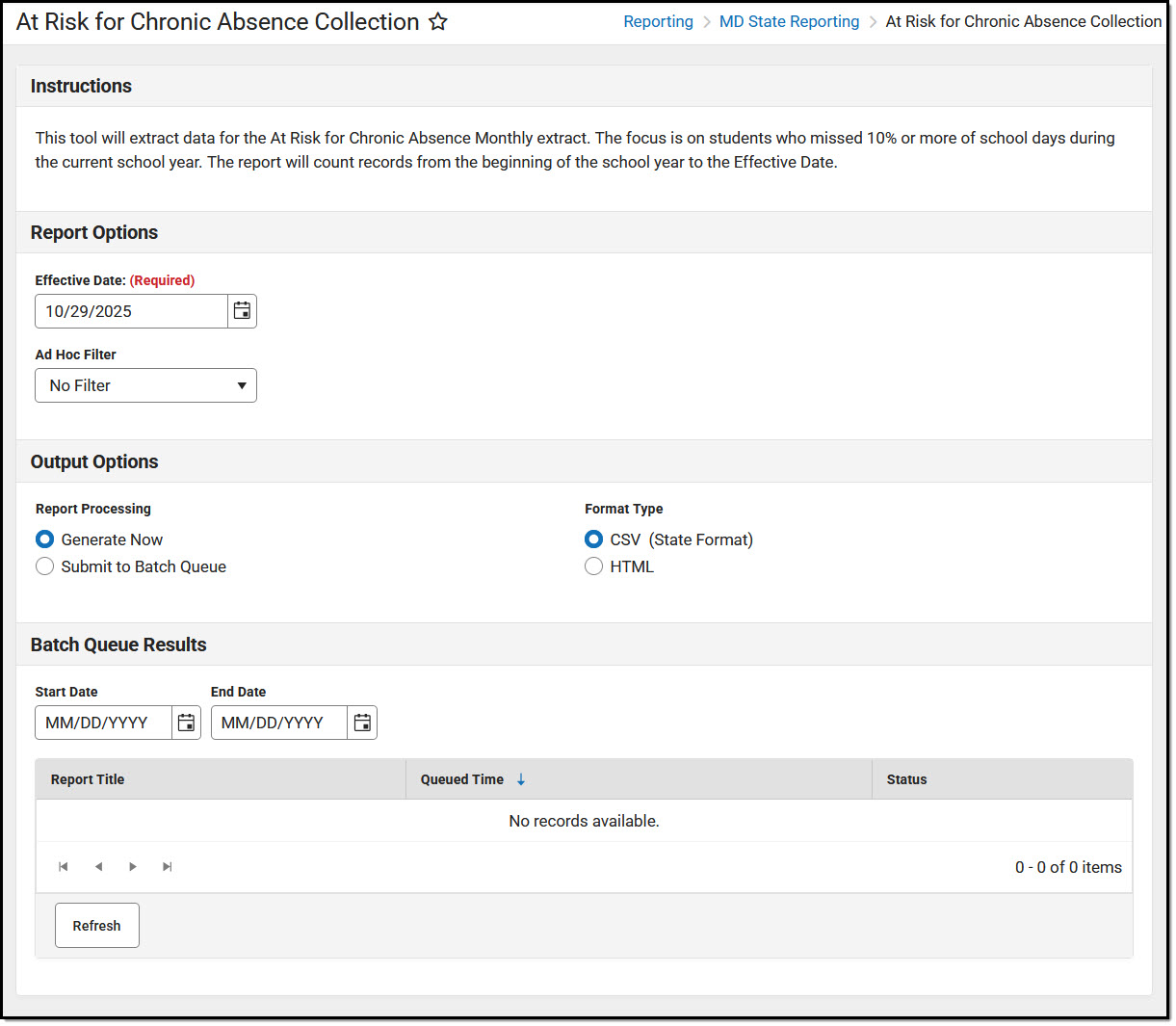This screenshot has width=1176, height=1026.
Task: Click the Report Title column header
Action: 88,778
